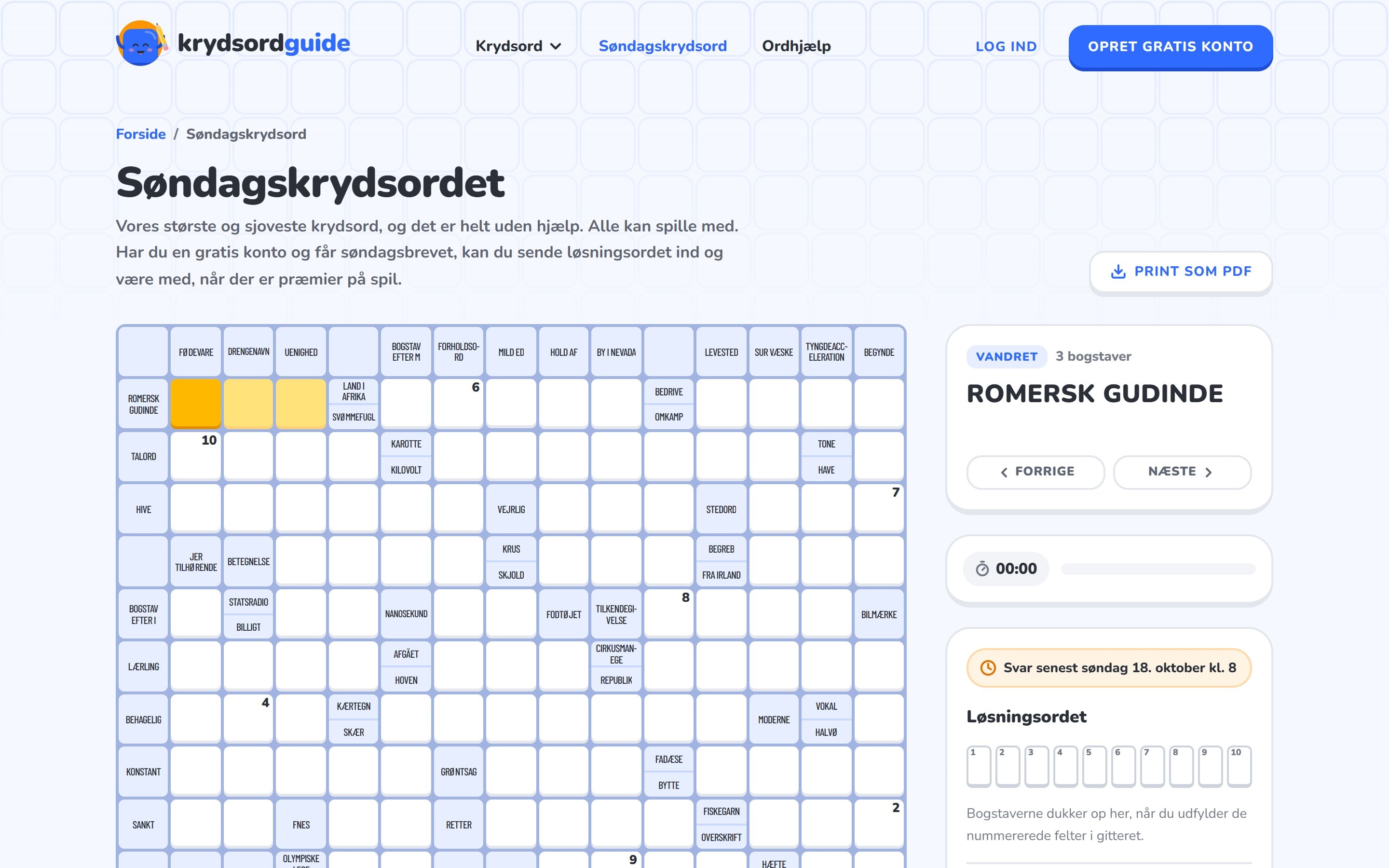The height and width of the screenshot is (868, 1389).
Task: Click the NANOSEKUND clue cell
Action: pos(407,614)
